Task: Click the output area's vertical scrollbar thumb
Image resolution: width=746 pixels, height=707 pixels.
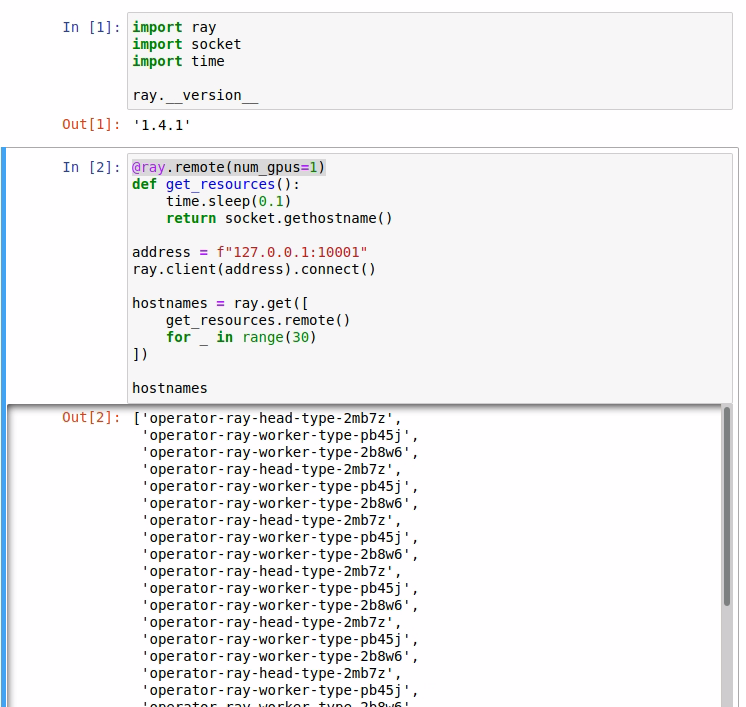Action: (x=726, y=506)
